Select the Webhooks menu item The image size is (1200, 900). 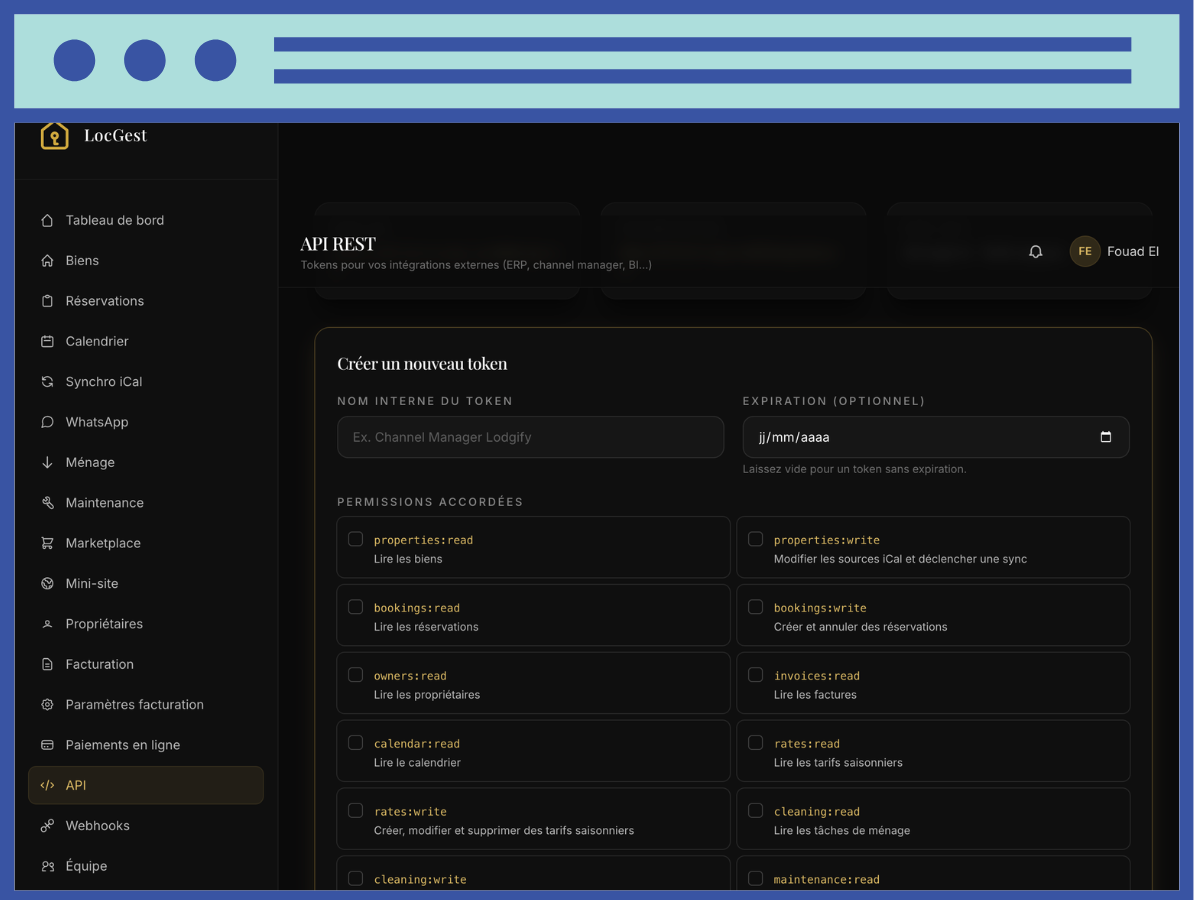(146, 825)
